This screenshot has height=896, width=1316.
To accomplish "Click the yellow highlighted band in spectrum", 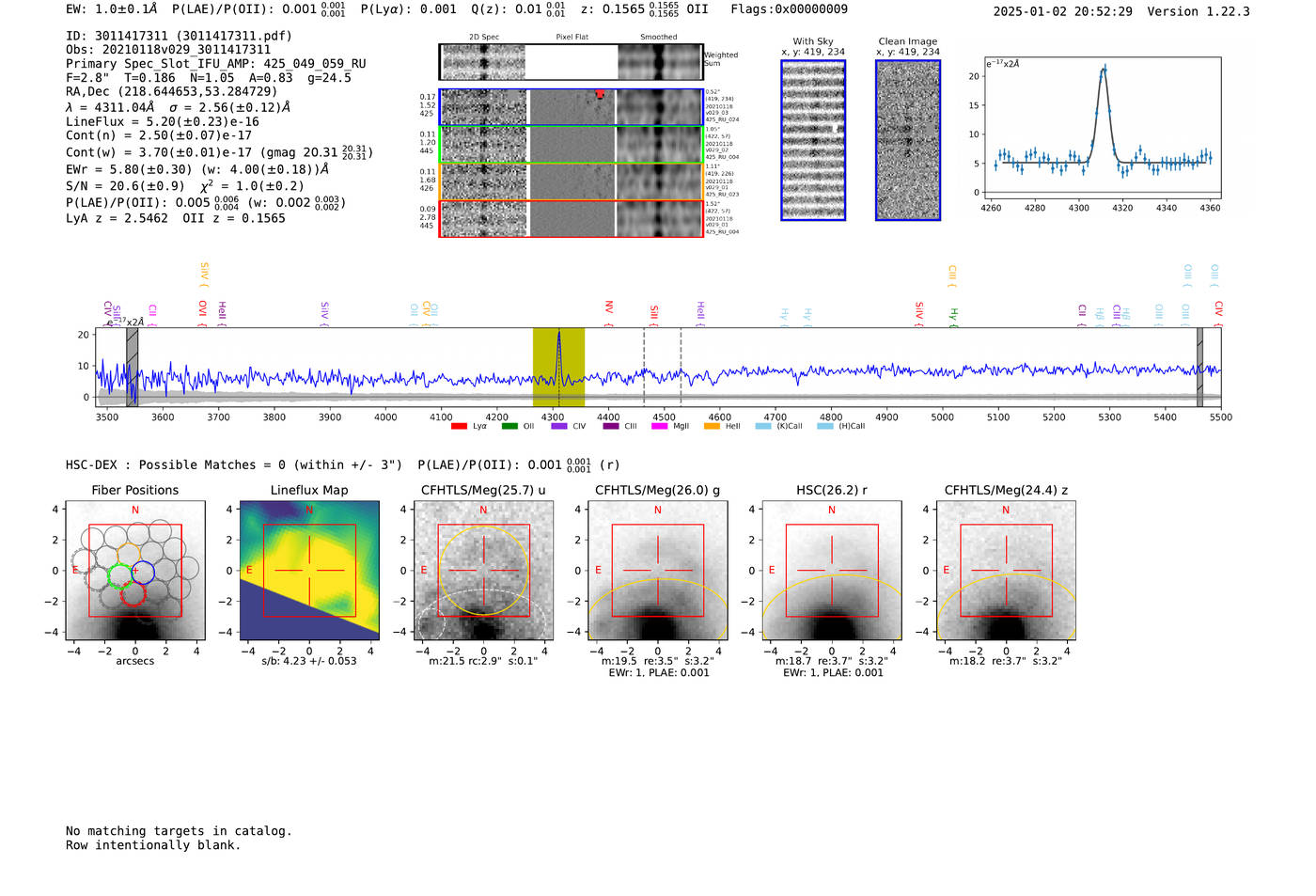I will (x=558, y=368).
